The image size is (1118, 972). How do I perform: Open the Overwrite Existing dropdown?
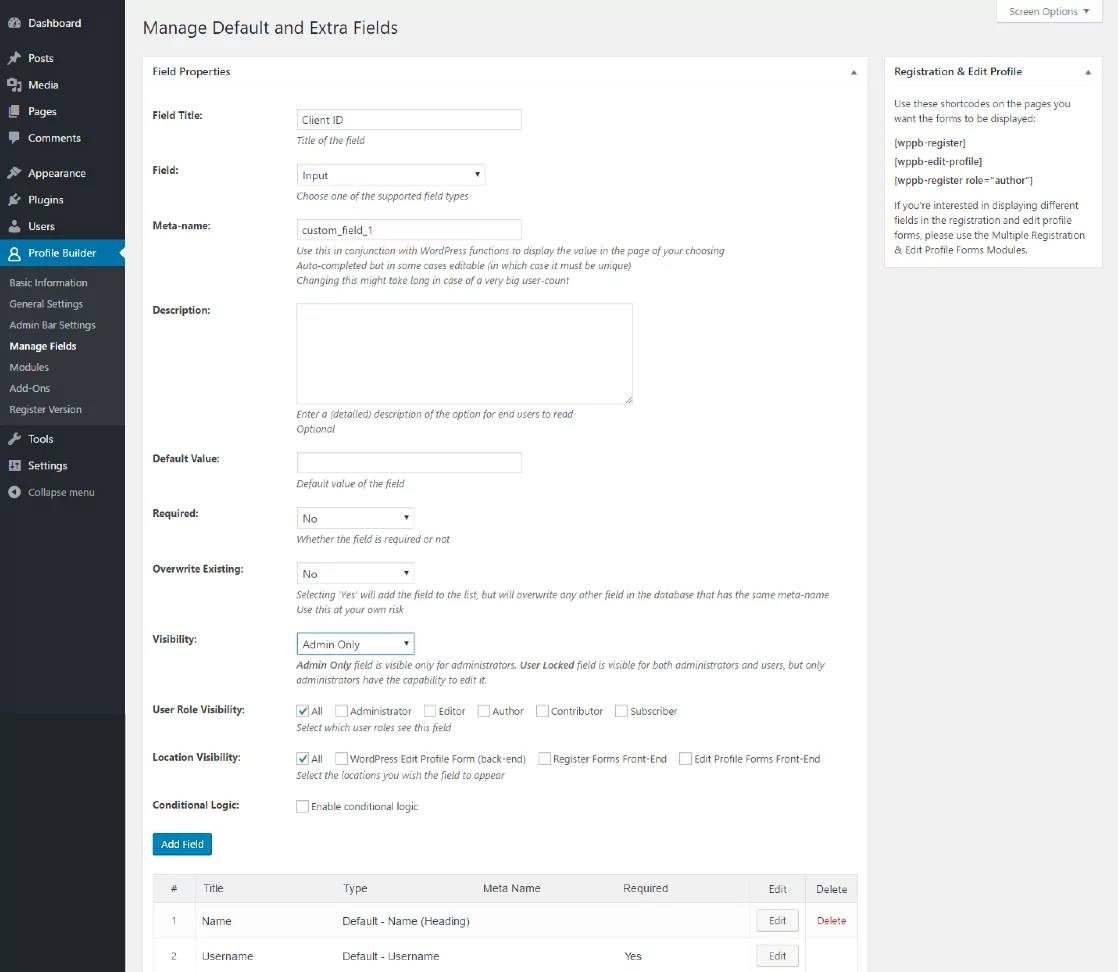tap(355, 573)
